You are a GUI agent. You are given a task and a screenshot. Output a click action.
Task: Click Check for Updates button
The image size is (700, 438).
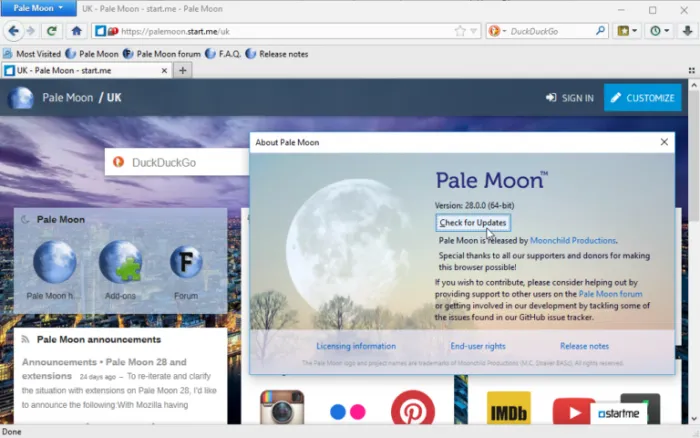473,222
